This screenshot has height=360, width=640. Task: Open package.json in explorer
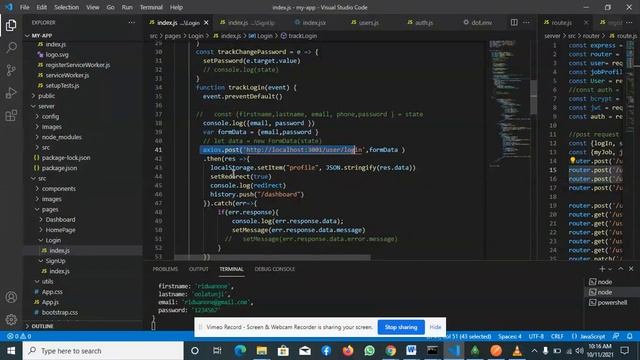tap(83, 168)
